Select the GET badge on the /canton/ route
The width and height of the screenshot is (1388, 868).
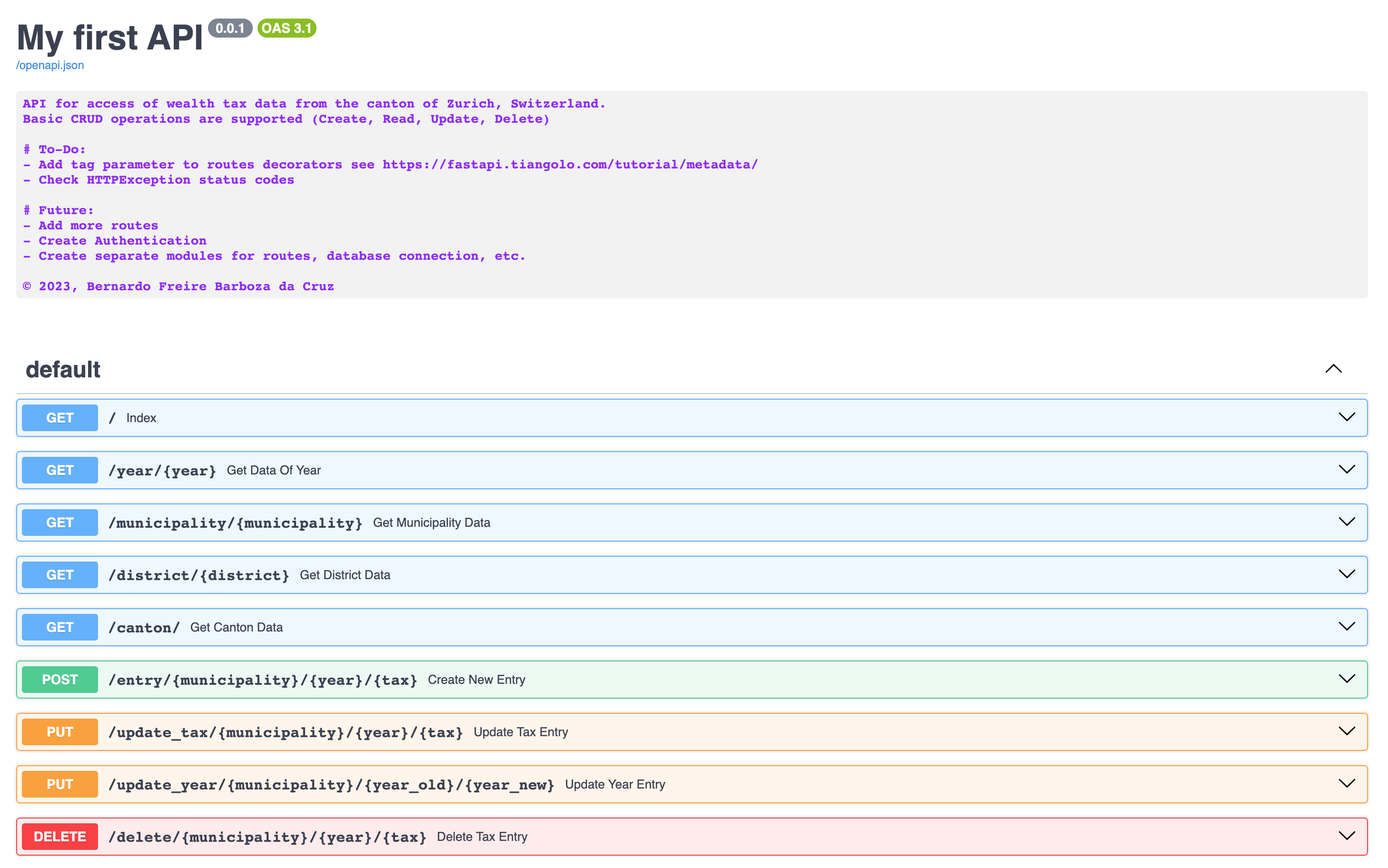point(59,627)
